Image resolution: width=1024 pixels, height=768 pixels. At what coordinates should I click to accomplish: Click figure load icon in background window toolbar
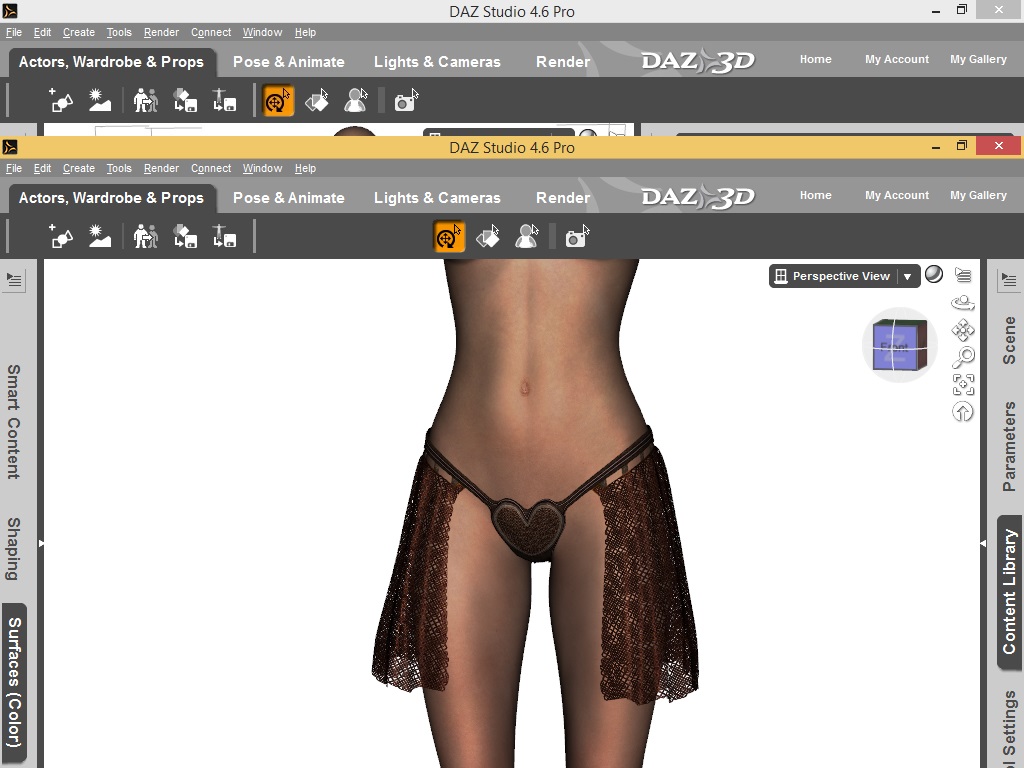click(145, 101)
